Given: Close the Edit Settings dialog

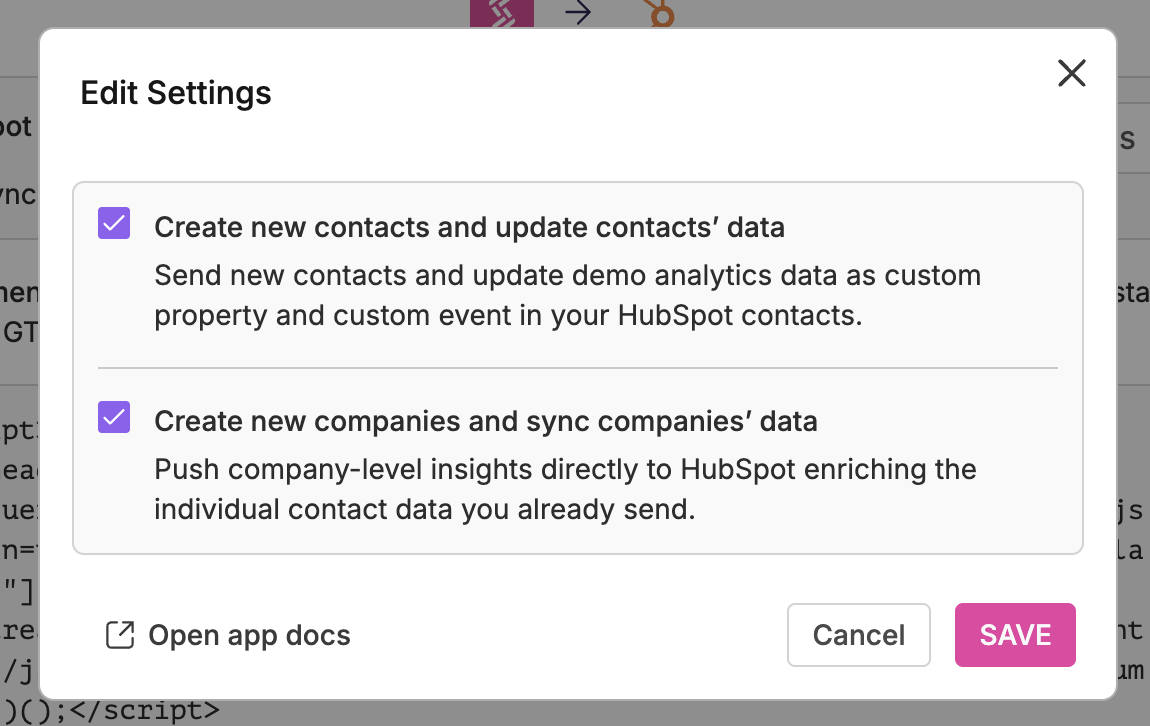Looking at the screenshot, I should [1071, 73].
